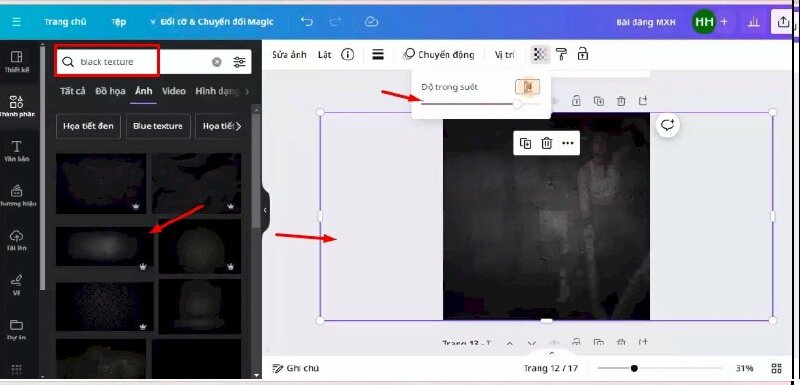800x385 pixels.
Task: Open the Vẽ draw panel
Action: [x=17, y=285]
